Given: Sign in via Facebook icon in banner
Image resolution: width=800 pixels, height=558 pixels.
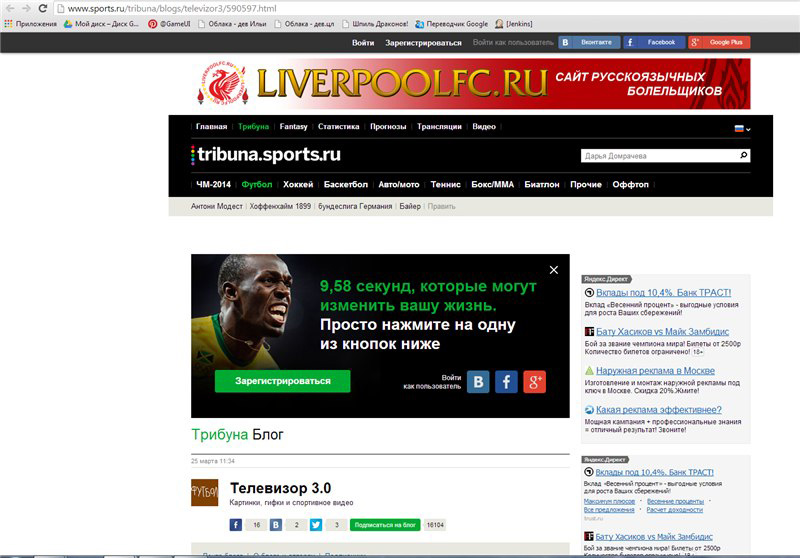Looking at the screenshot, I should 506,382.
